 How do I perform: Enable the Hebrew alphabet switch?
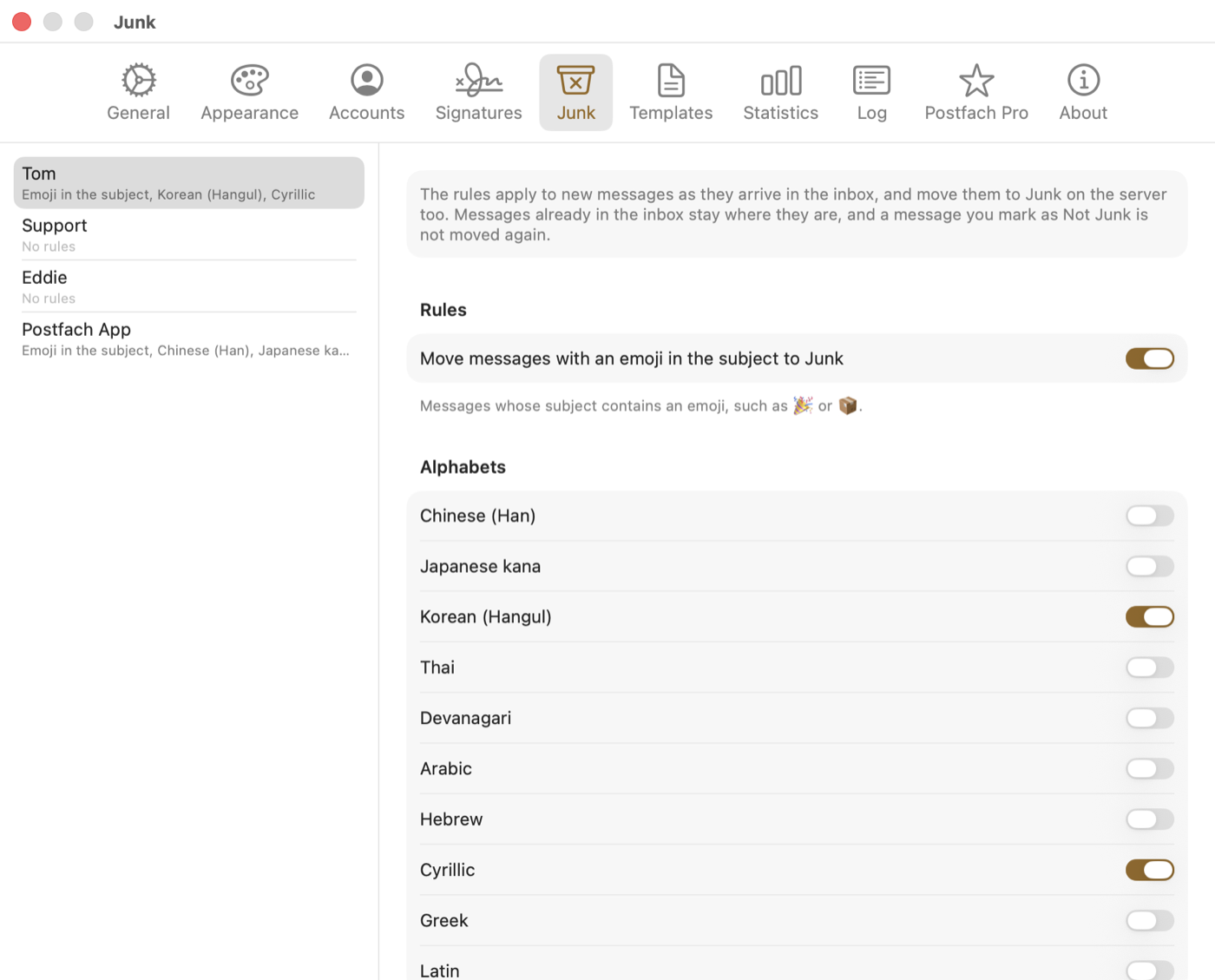pyautogui.click(x=1150, y=819)
